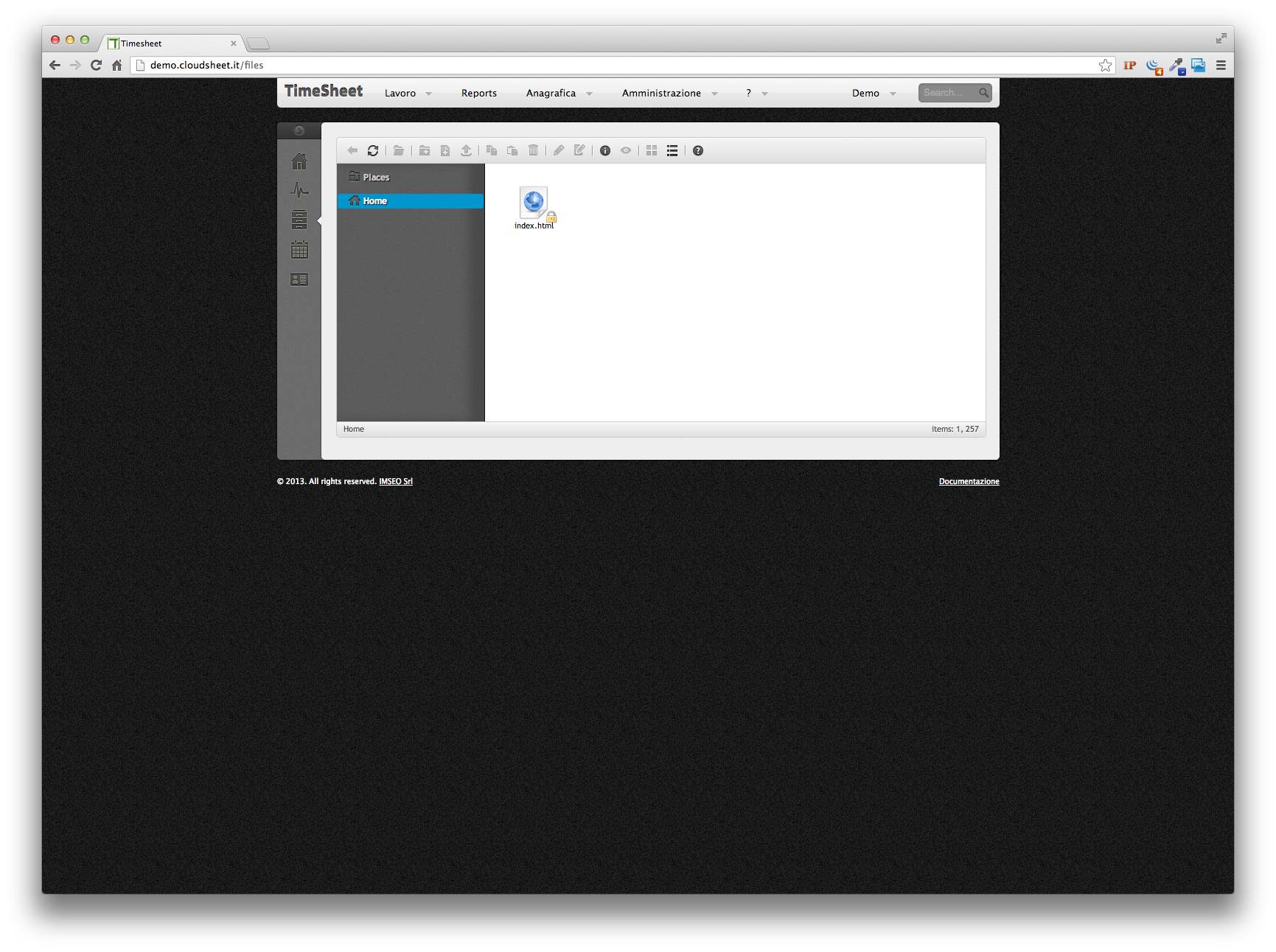Toggle the file preview eye icon
The height and width of the screenshot is (952, 1276).
coord(626,150)
